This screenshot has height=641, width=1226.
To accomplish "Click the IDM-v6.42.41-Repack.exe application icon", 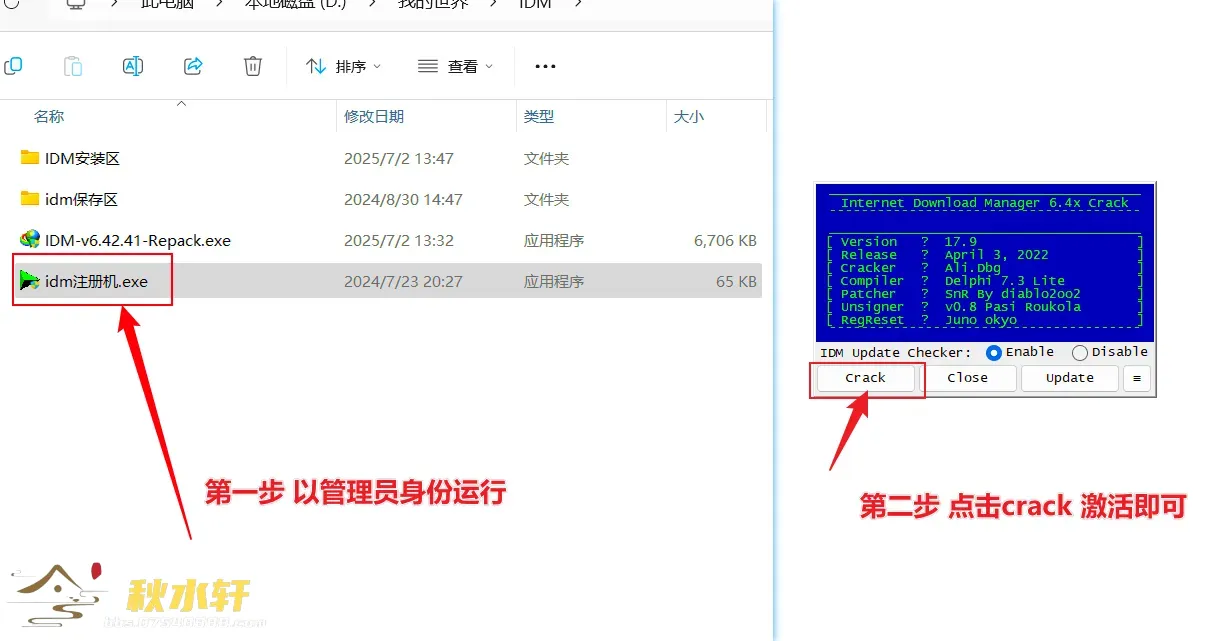I will 29,240.
